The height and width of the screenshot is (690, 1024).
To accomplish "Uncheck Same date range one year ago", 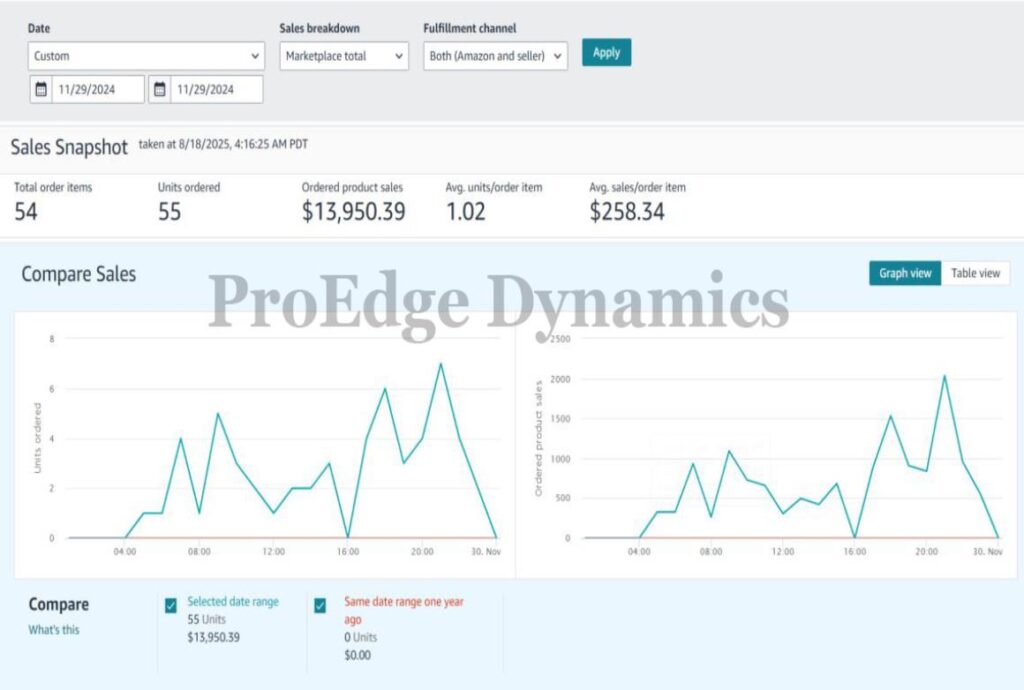I will (320, 605).
